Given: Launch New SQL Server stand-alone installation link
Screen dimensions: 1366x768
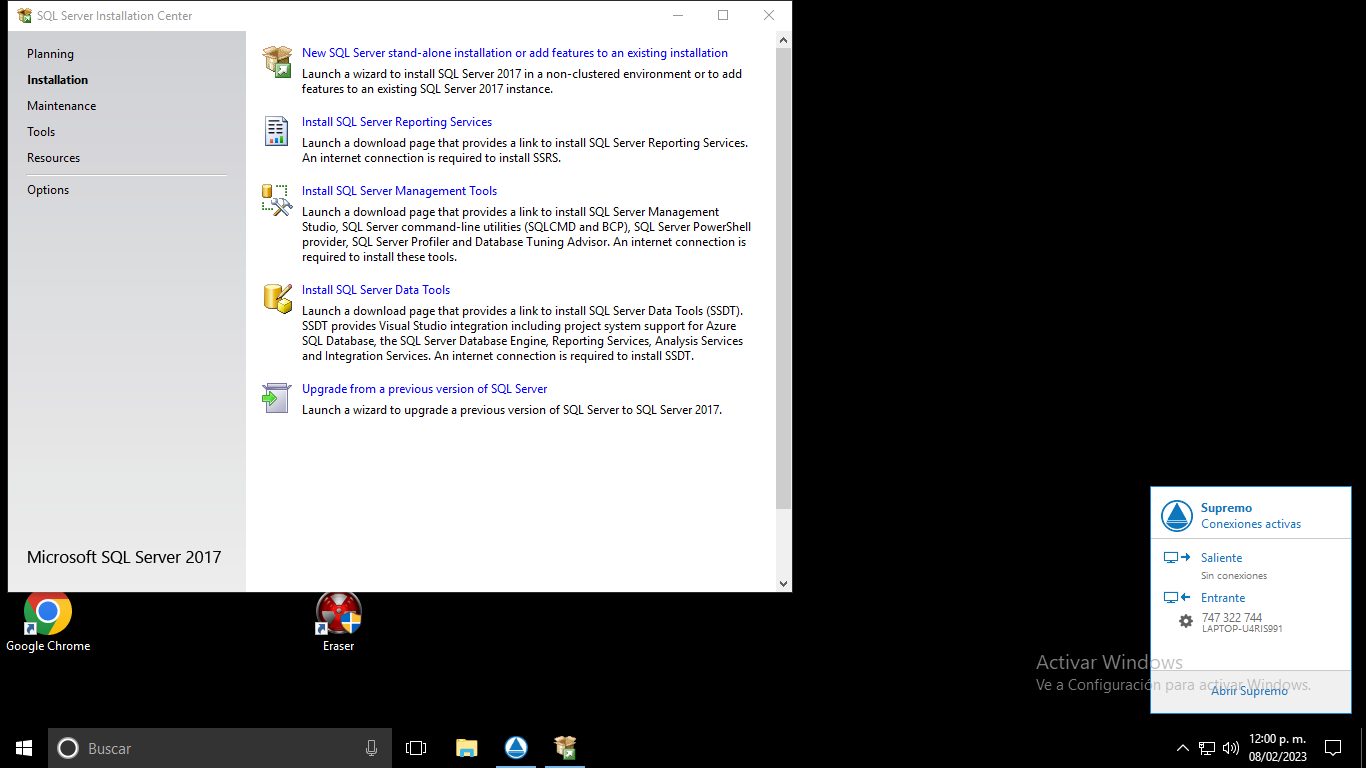Looking at the screenshot, I should tap(515, 53).
